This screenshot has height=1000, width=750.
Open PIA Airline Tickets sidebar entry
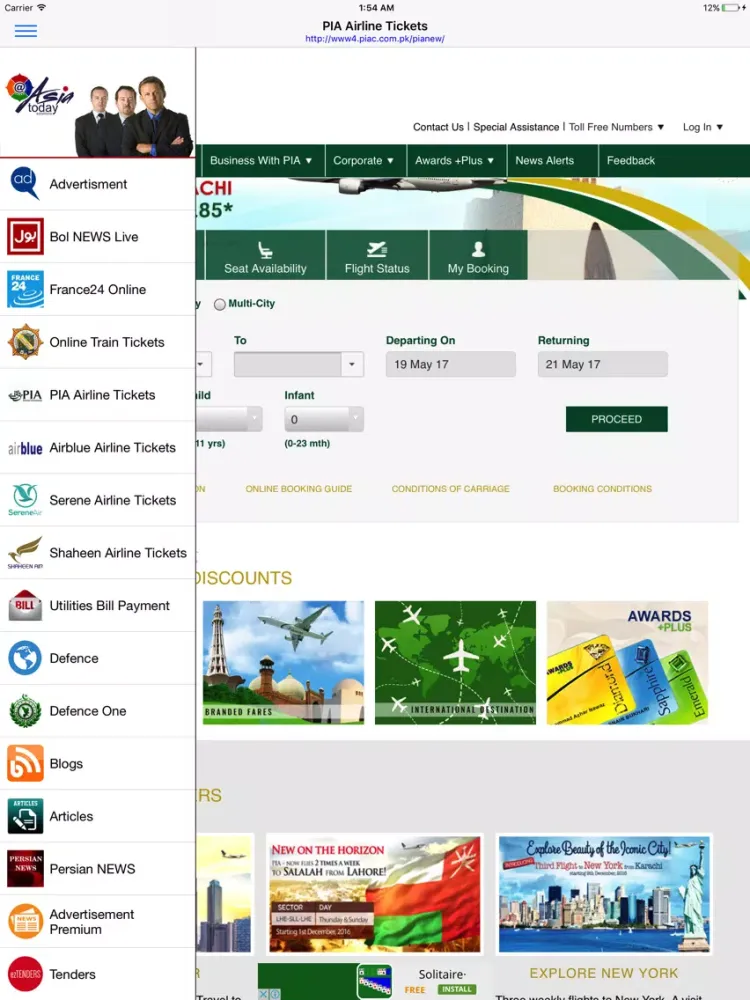tap(98, 395)
